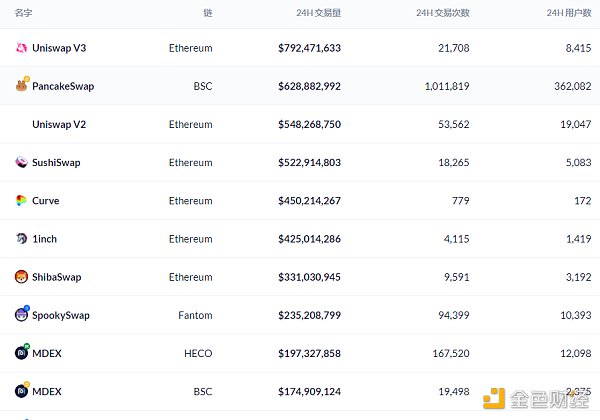Screen dimensions: 600x420
Task: Click the PancakeSwap bunny logo icon
Action: tap(21, 86)
